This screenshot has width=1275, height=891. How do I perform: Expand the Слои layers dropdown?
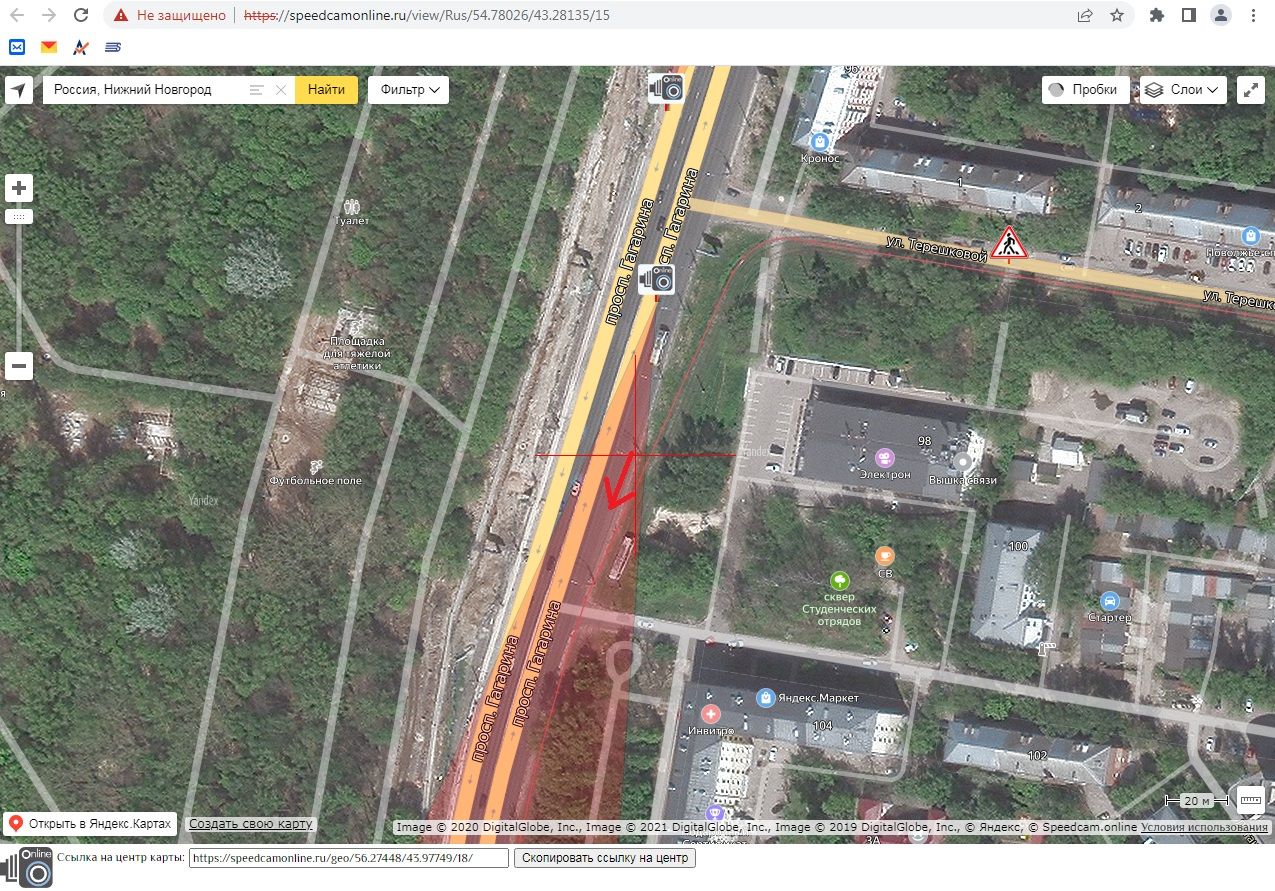[1184, 90]
